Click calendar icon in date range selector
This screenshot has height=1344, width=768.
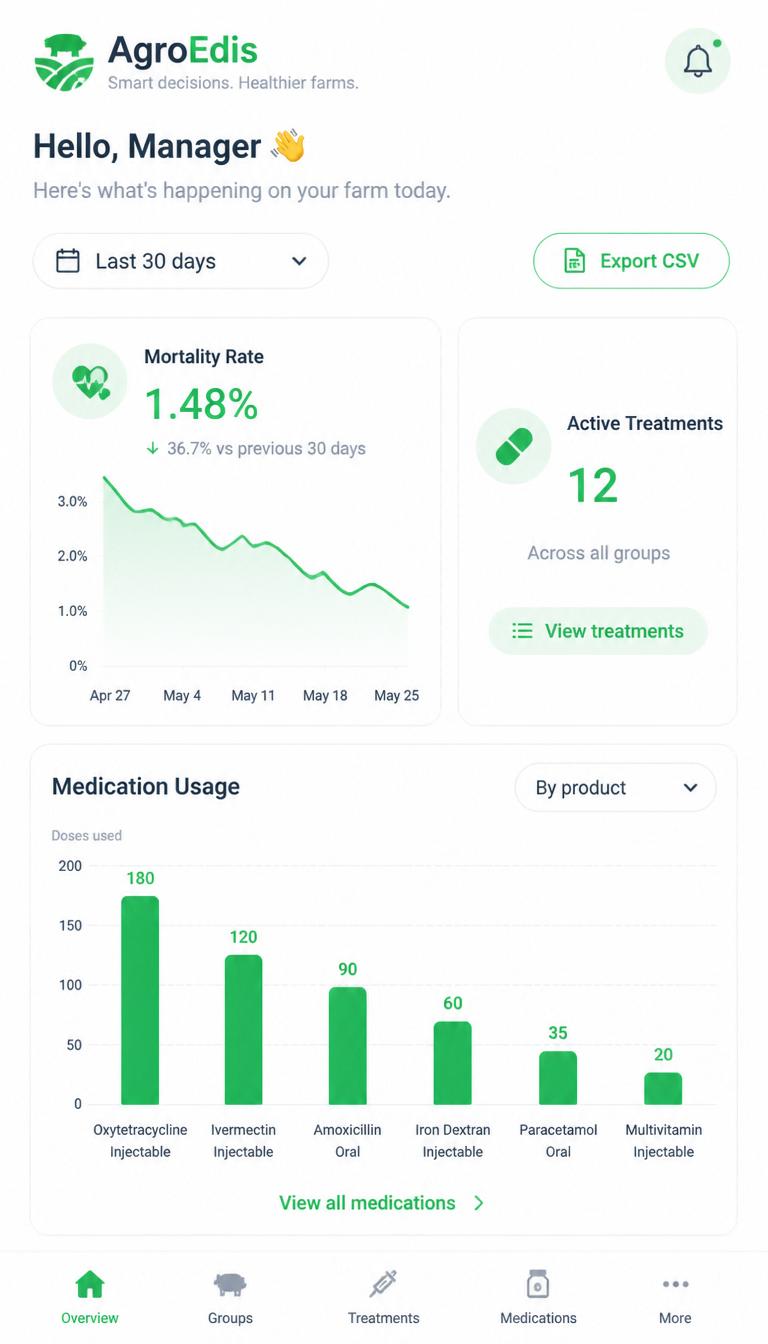[68, 261]
